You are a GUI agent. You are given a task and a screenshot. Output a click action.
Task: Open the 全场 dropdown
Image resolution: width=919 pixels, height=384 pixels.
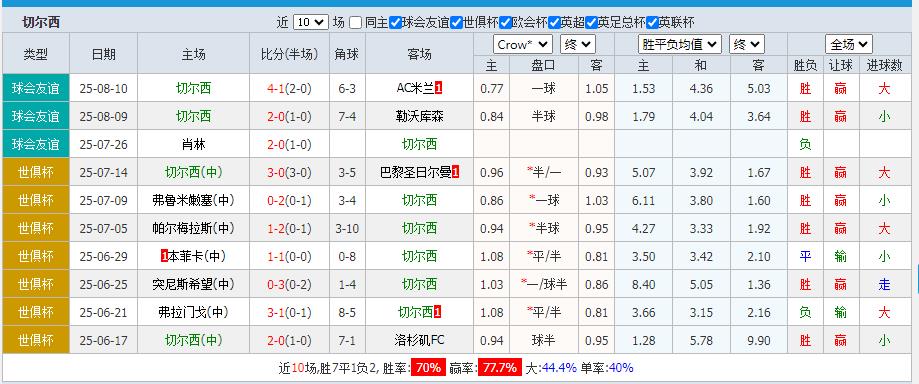coord(849,45)
